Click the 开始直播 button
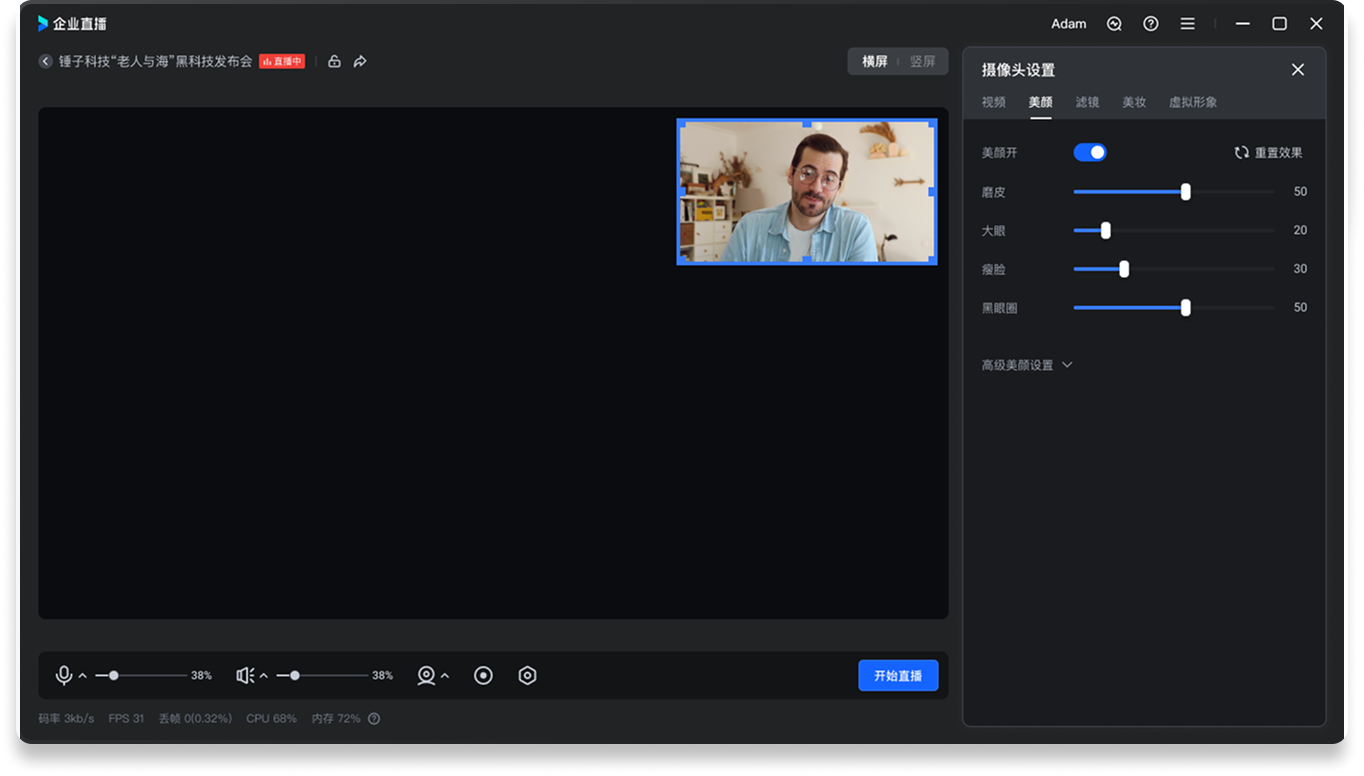 pos(898,676)
